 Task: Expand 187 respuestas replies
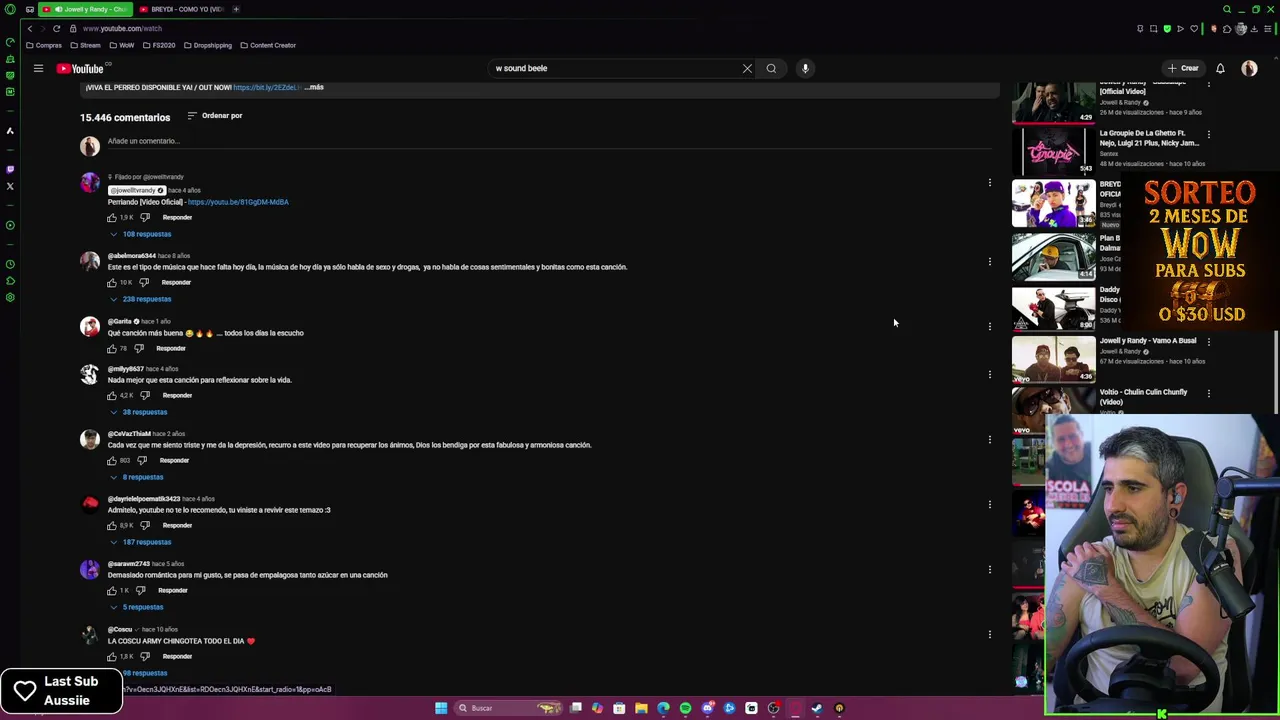pyautogui.click(x=141, y=542)
